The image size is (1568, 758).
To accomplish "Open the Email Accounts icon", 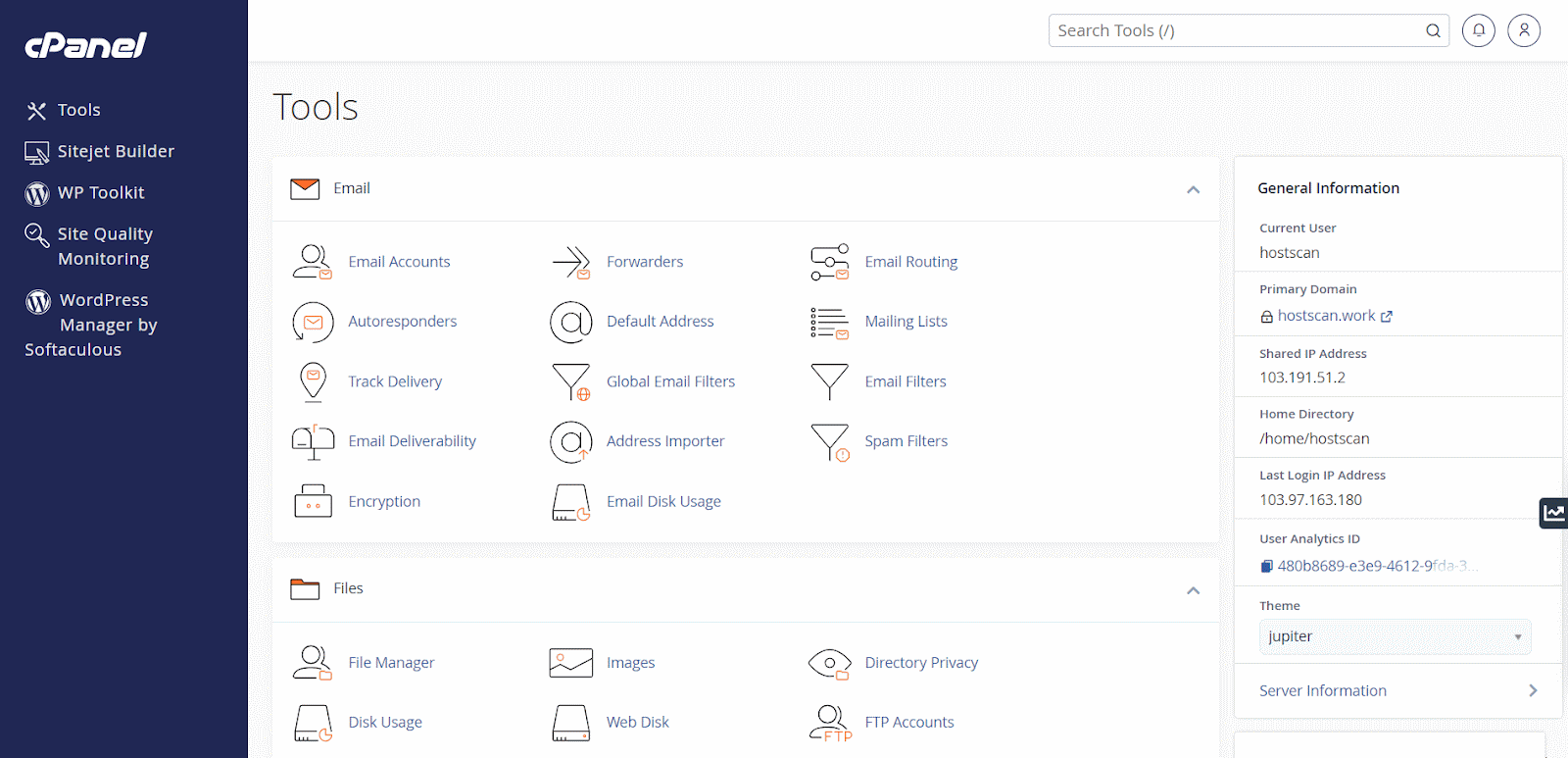I will [x=313, y=262].
